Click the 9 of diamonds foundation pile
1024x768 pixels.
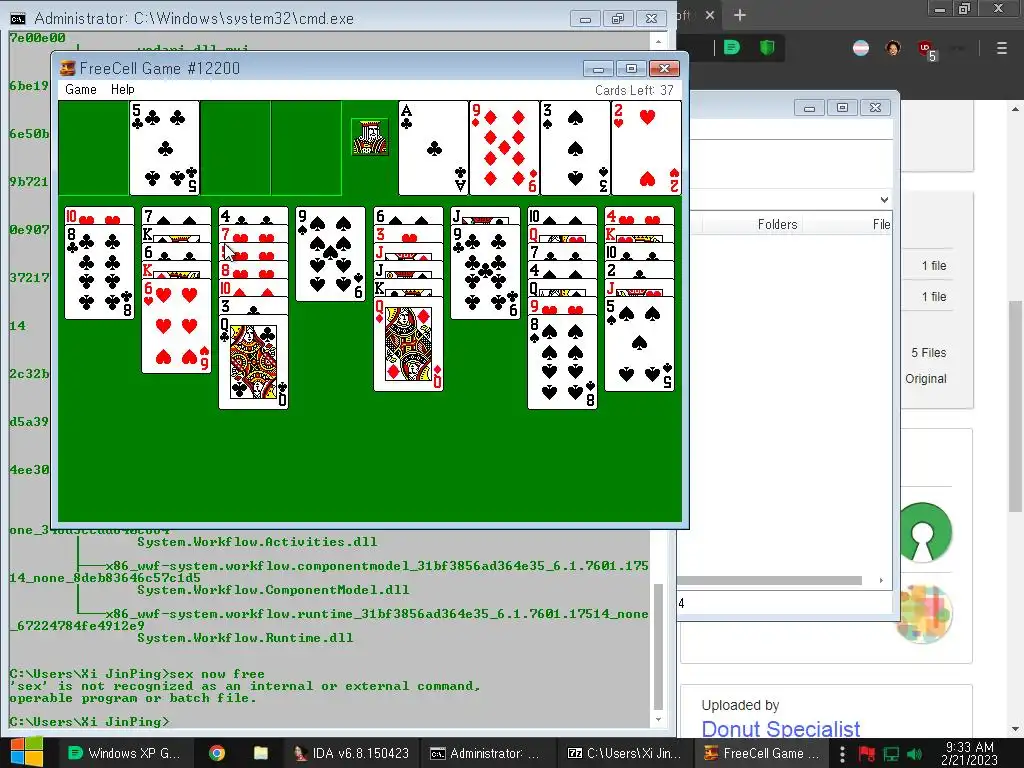504,148
